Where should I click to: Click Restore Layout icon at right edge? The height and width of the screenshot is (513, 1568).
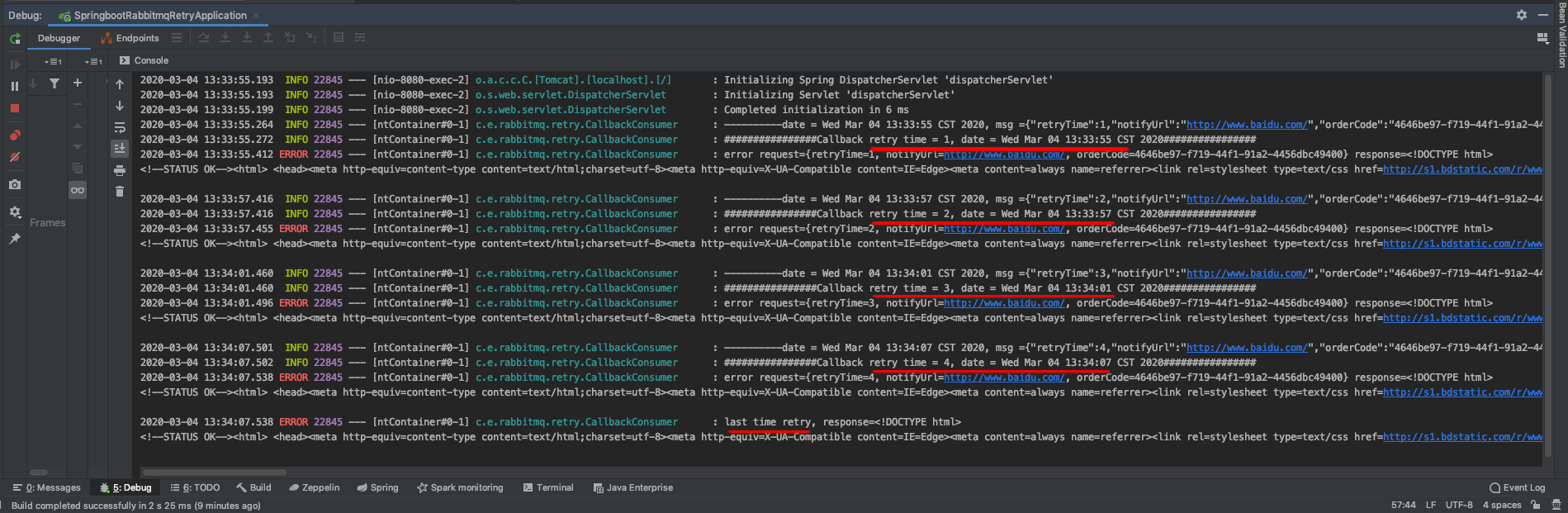tap(1542, 38)
